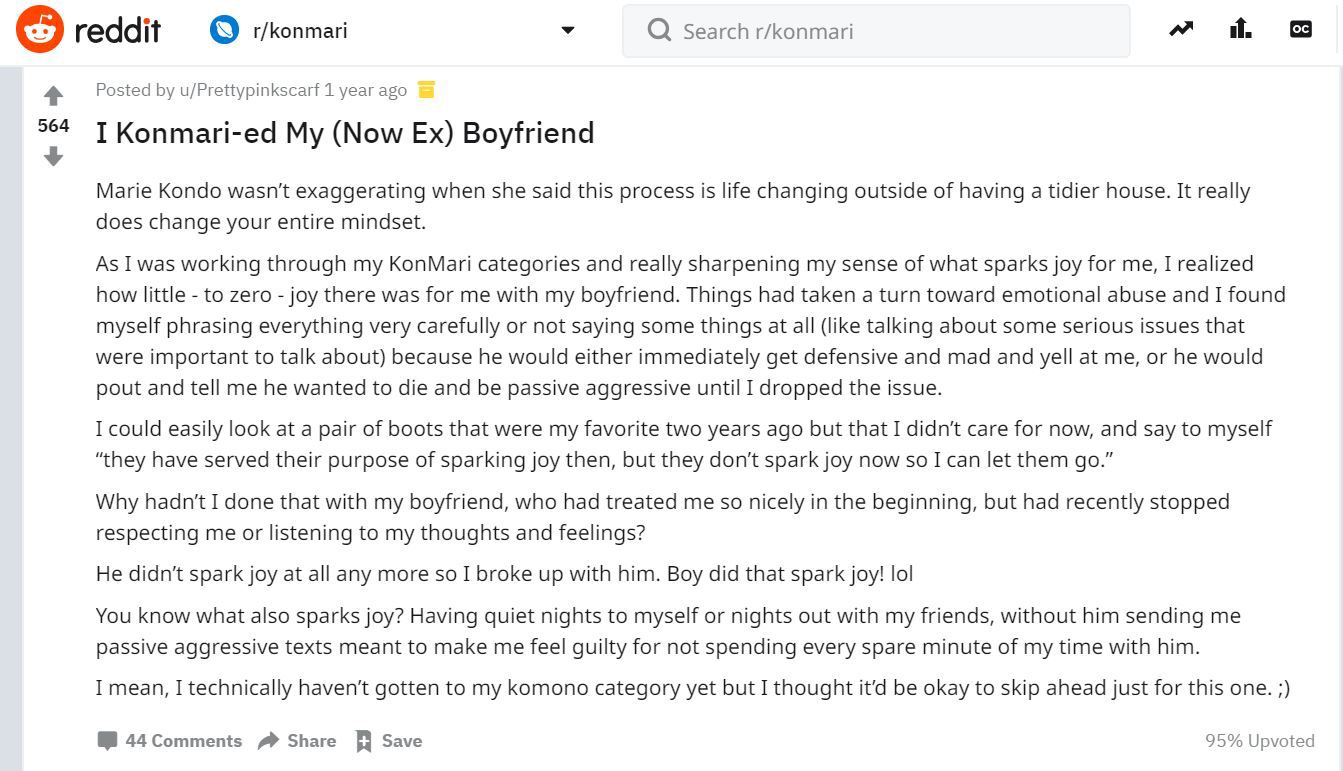The height and width of the screenshot is (771, 1343).
Task: Click the magnifying glass search icon
Action: pyautogui.click(x=659, y=31)
